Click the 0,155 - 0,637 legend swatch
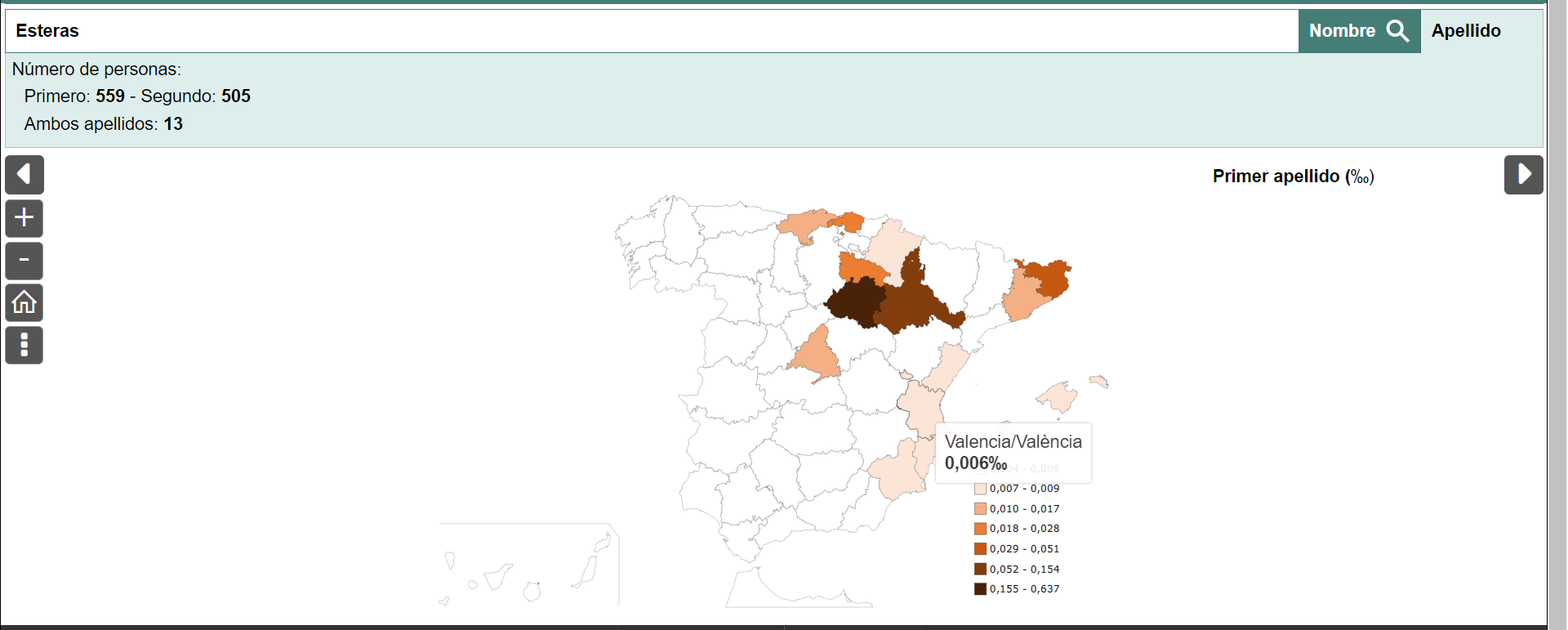 pyautogui.click(x=980, y=589)
